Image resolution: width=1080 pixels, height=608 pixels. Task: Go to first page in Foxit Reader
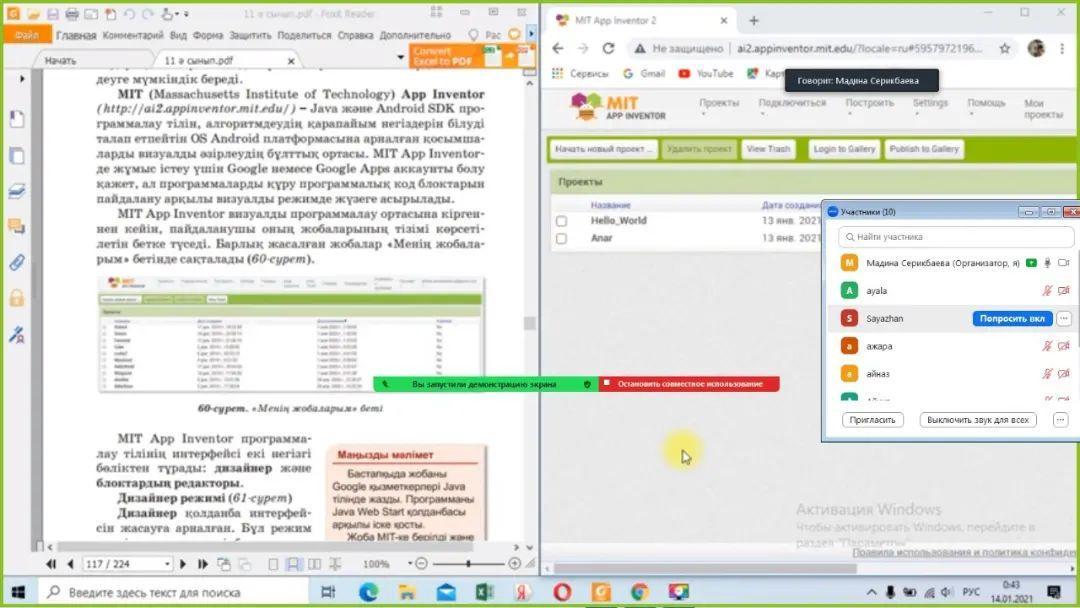51,564
